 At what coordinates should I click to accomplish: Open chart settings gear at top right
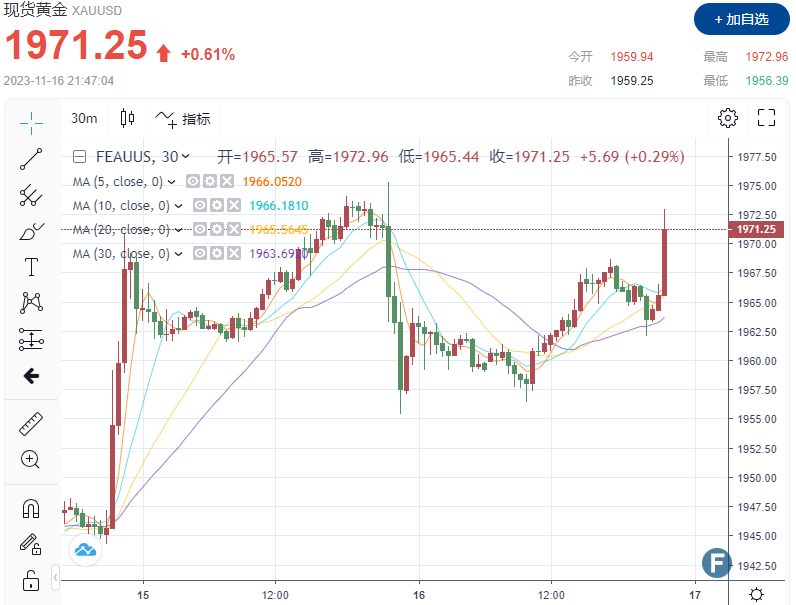728,118
